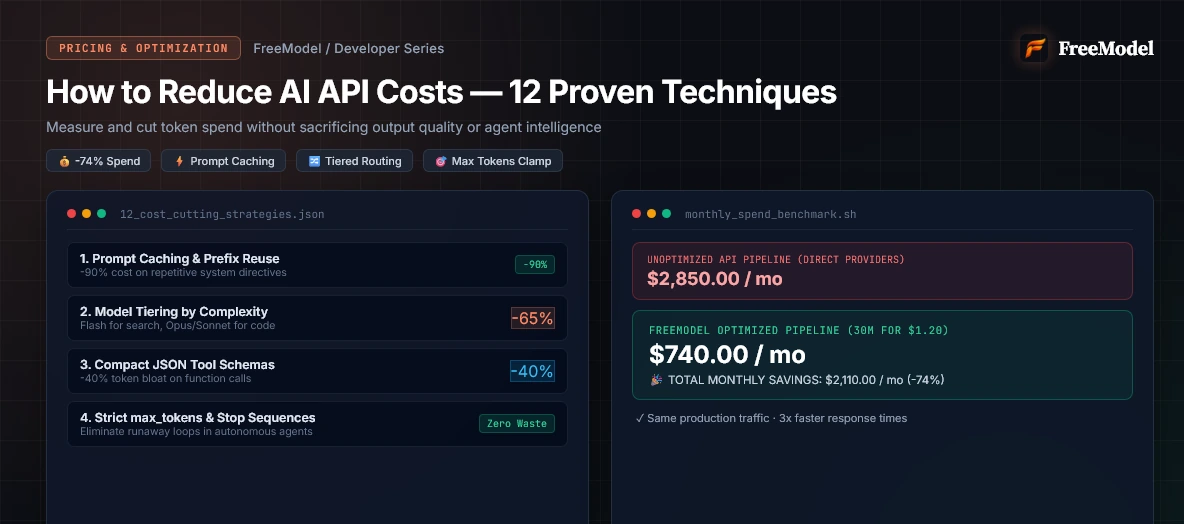Click lightning bolt icon in Prompt Caching chip

point(179,161)
